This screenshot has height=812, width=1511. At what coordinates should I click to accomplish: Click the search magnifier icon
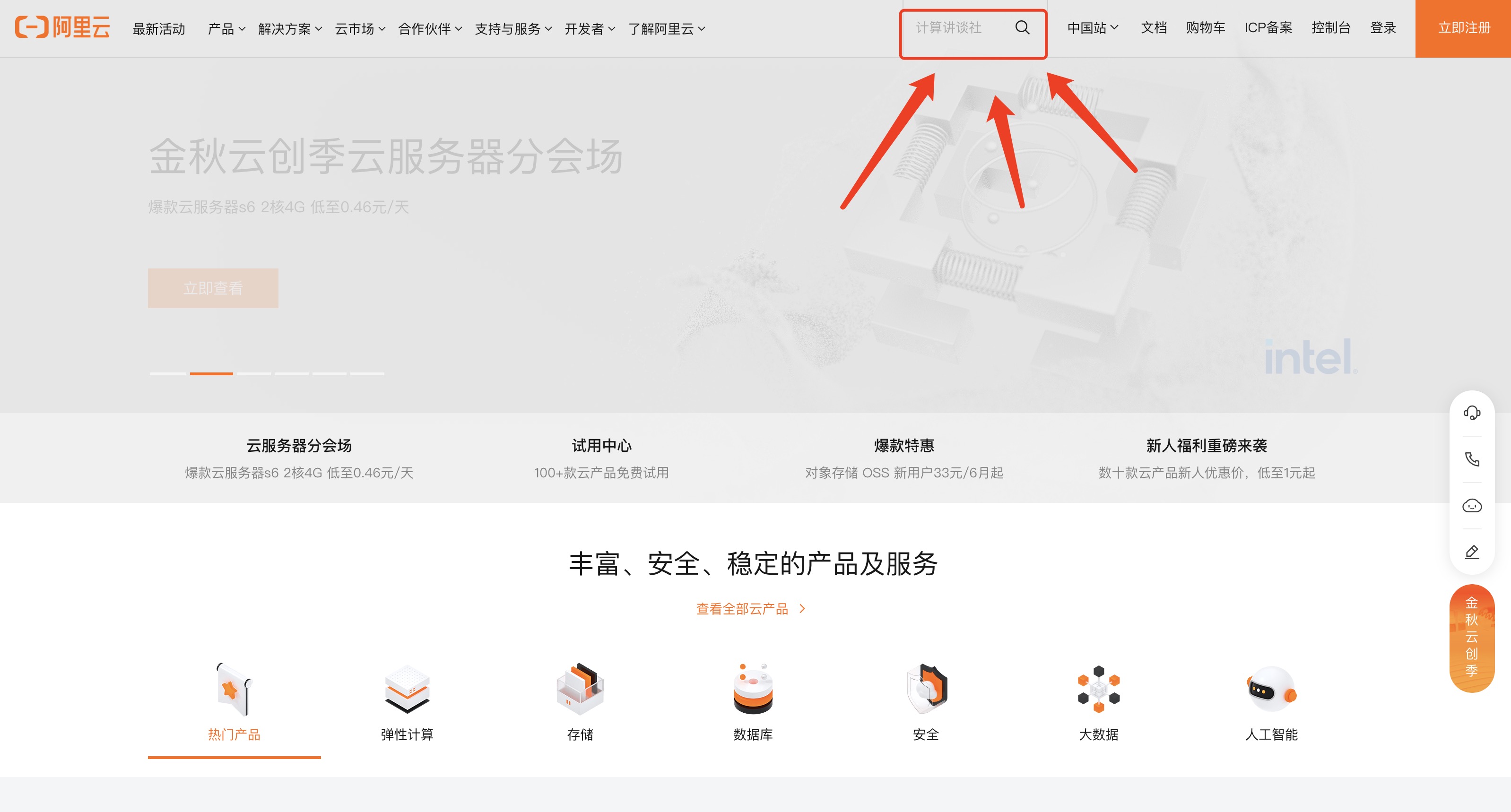tap(1022, 27)
